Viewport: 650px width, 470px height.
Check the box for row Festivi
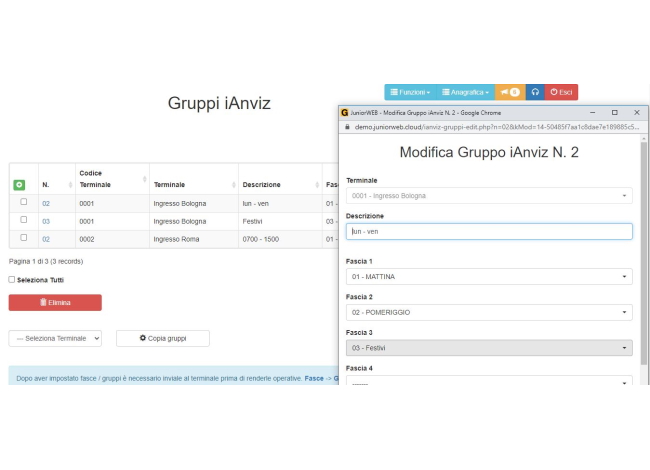pyautogui.click(x=24, y=220)
